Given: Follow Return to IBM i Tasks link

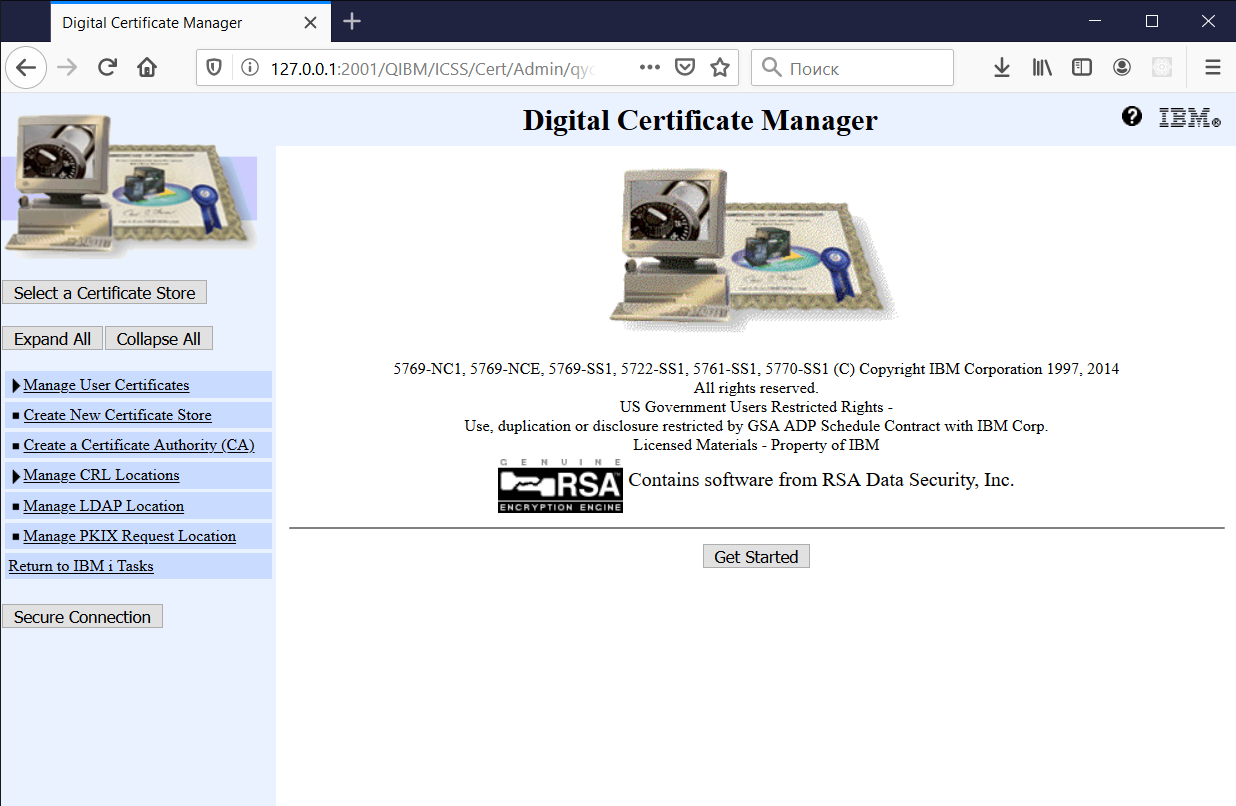Looking at the screenshot, I should (81, 566).
